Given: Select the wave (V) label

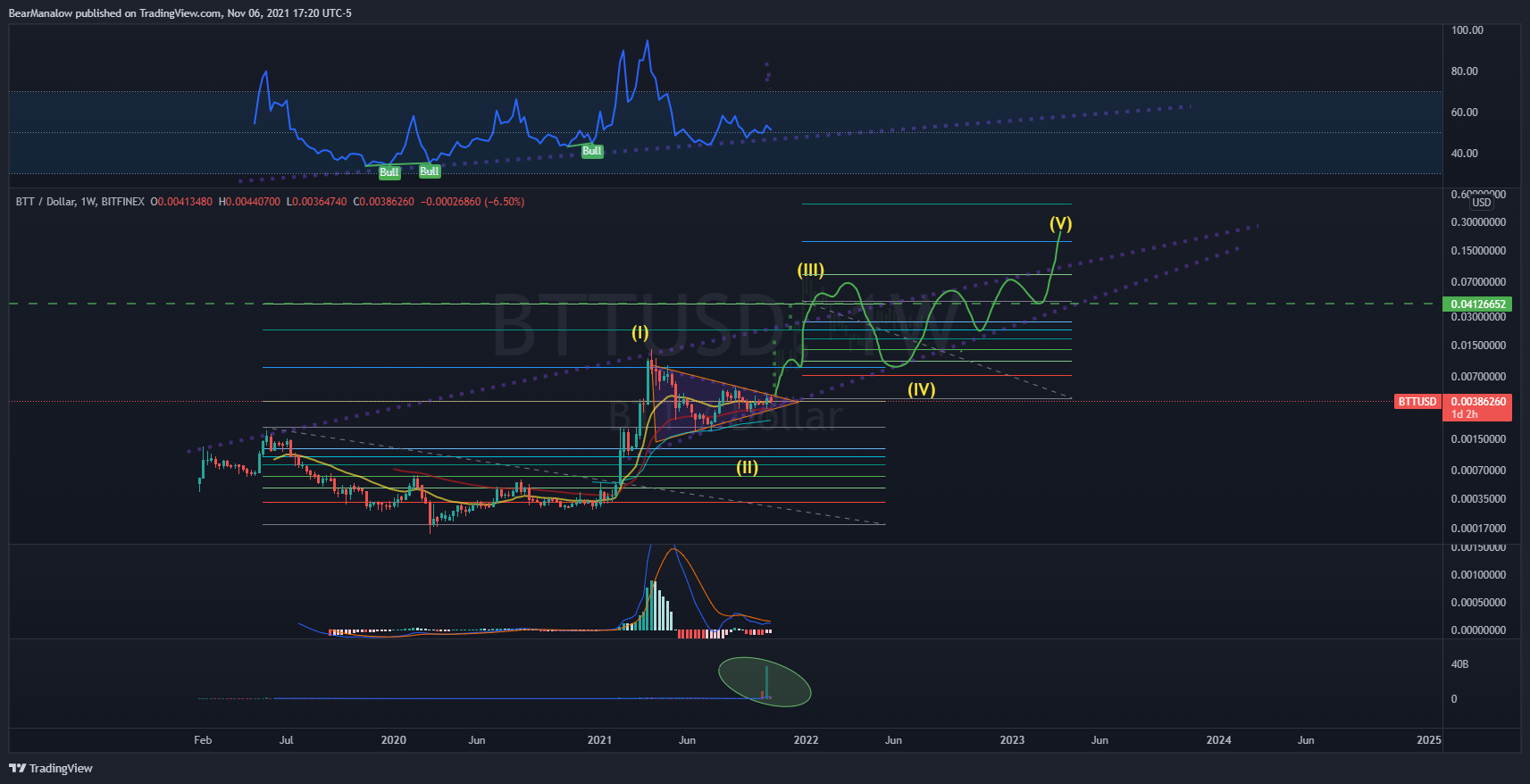Looking at the screenshot, I should [1060, 223].
